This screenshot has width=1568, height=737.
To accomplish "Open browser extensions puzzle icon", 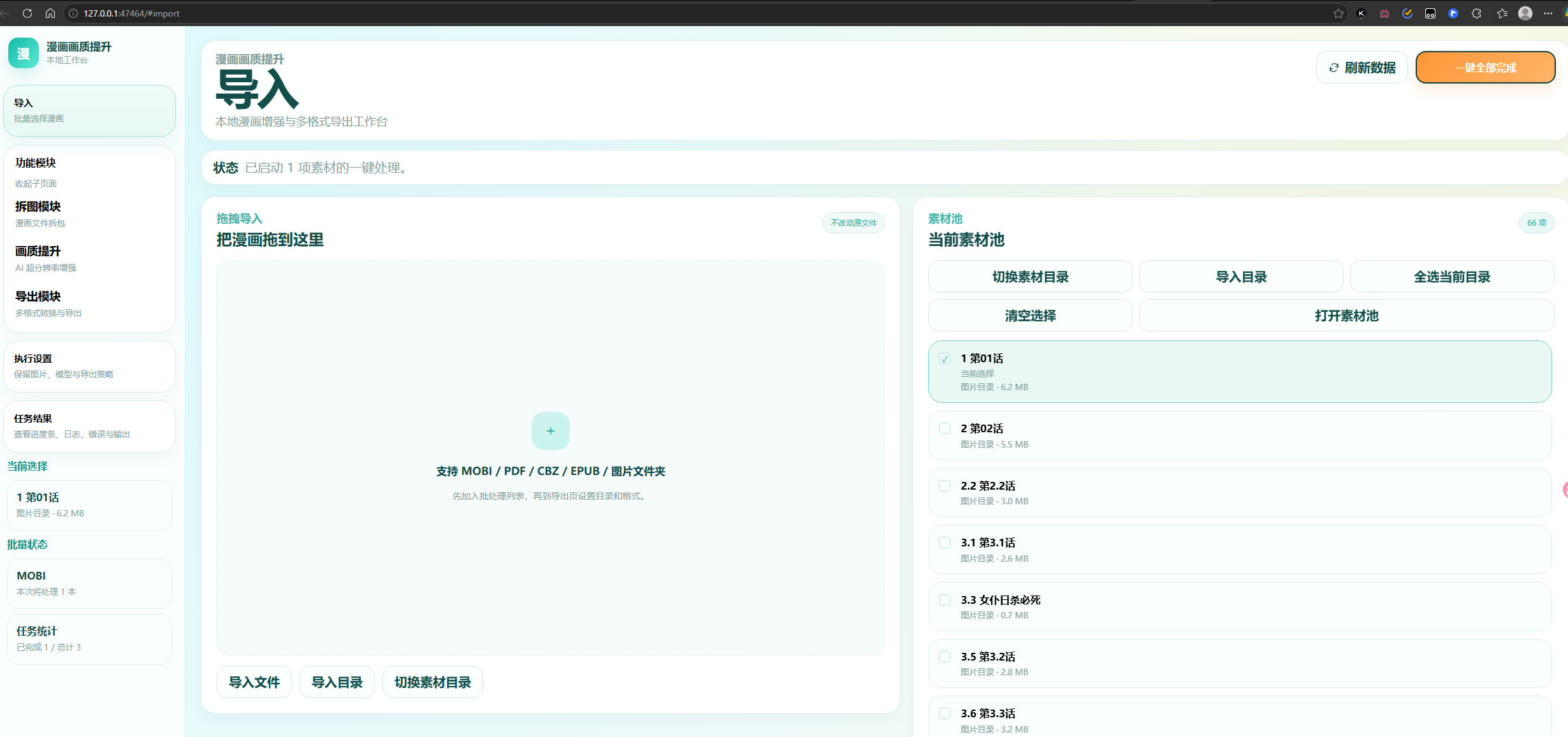I will coord(1476,13).
